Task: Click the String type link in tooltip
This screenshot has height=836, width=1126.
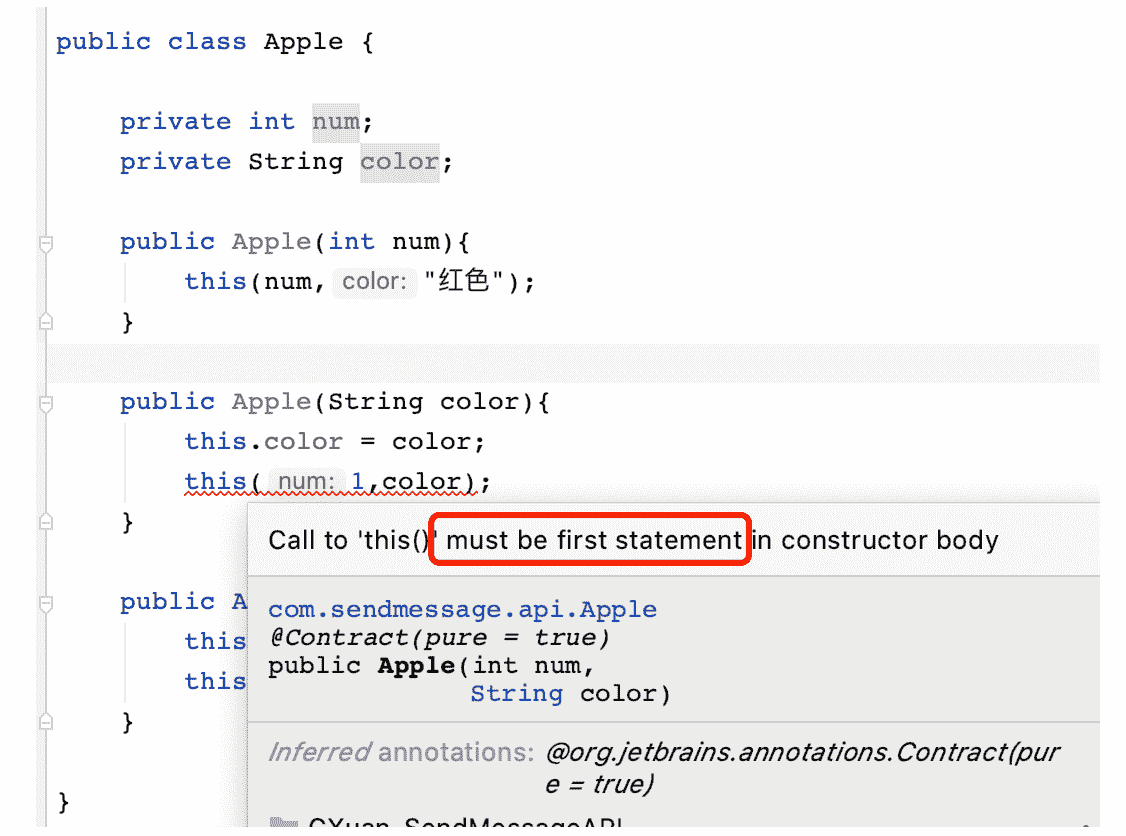Action: click(x=516, y=693)
